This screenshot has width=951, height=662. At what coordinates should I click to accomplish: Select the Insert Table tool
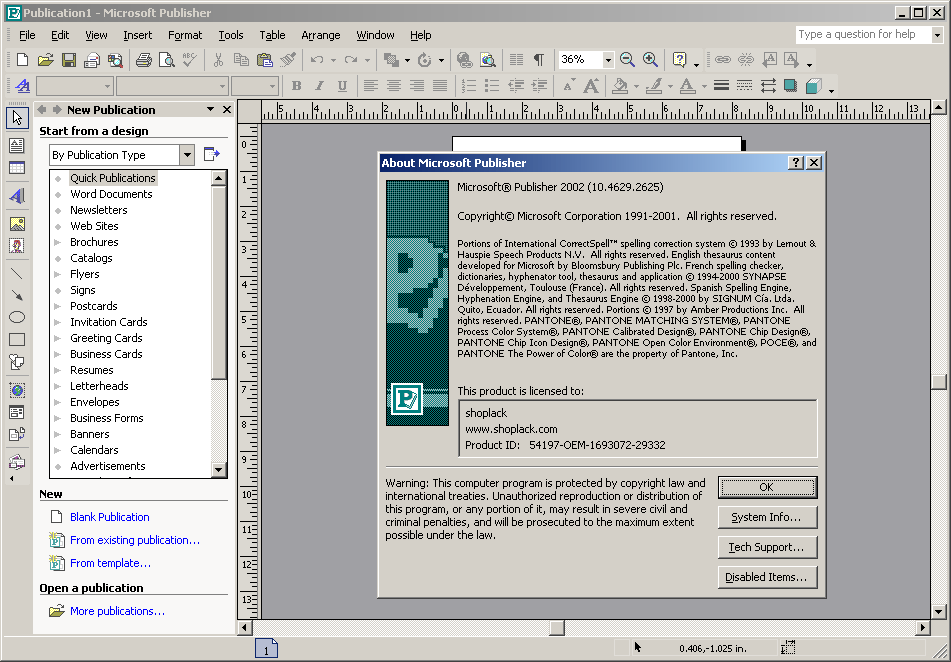tap(17, 168)
